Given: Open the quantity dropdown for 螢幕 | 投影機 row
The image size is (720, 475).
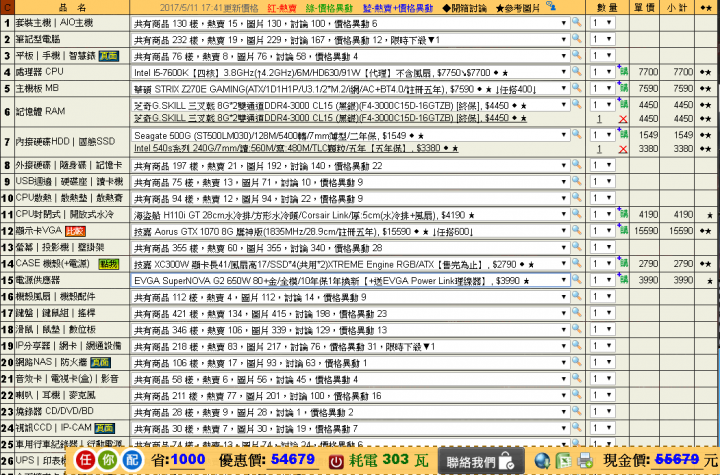Looking at the screenshot, I should 602,247.
